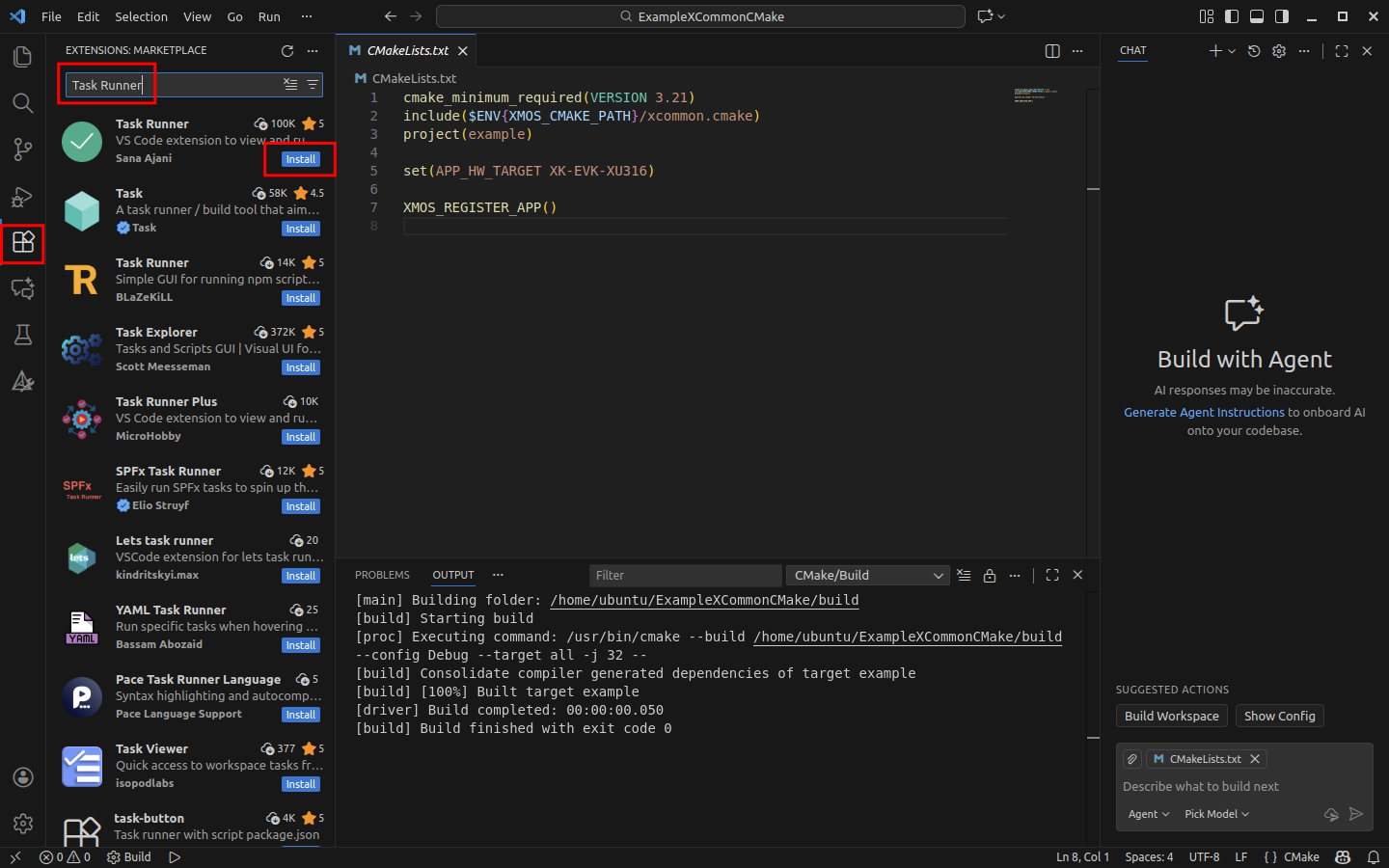1389x868 pixels.
Task: Switch to the PROBLEMS tab
Action: click(382, 575)
